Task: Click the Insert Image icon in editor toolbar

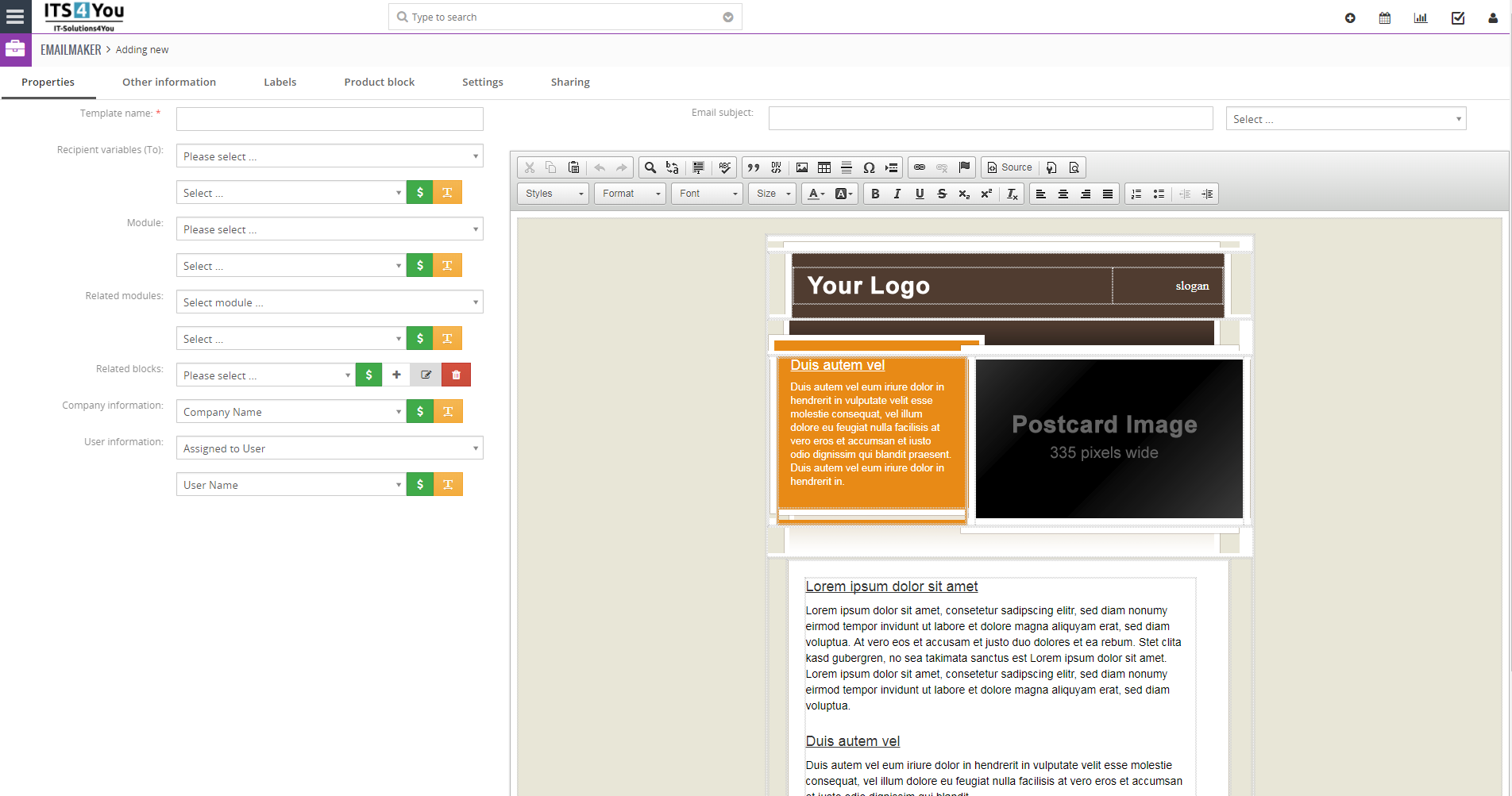Action: tap(802, 167)
